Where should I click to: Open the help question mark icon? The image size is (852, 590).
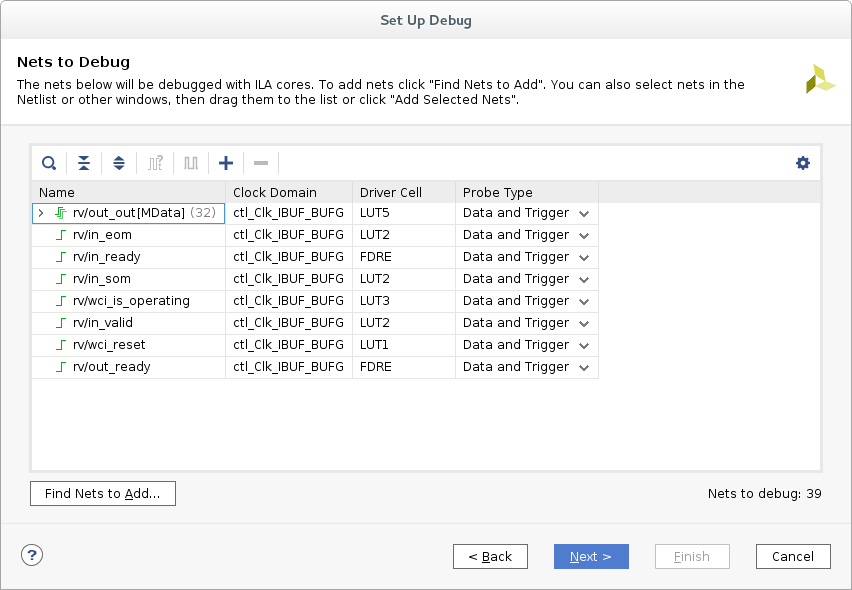[32, 555]
